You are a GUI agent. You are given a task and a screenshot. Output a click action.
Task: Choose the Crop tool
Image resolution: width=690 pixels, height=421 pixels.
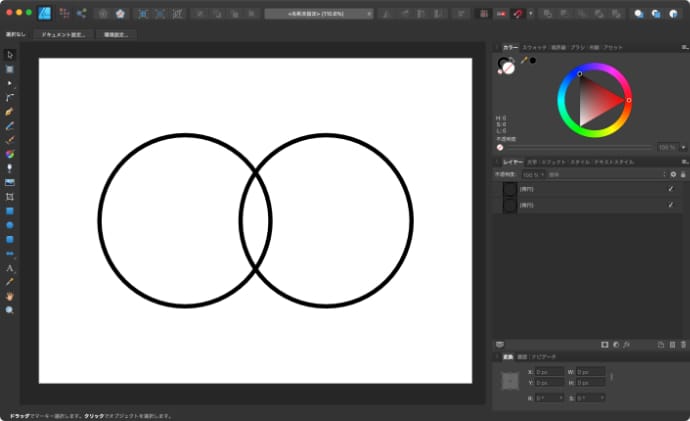[10, 197]
